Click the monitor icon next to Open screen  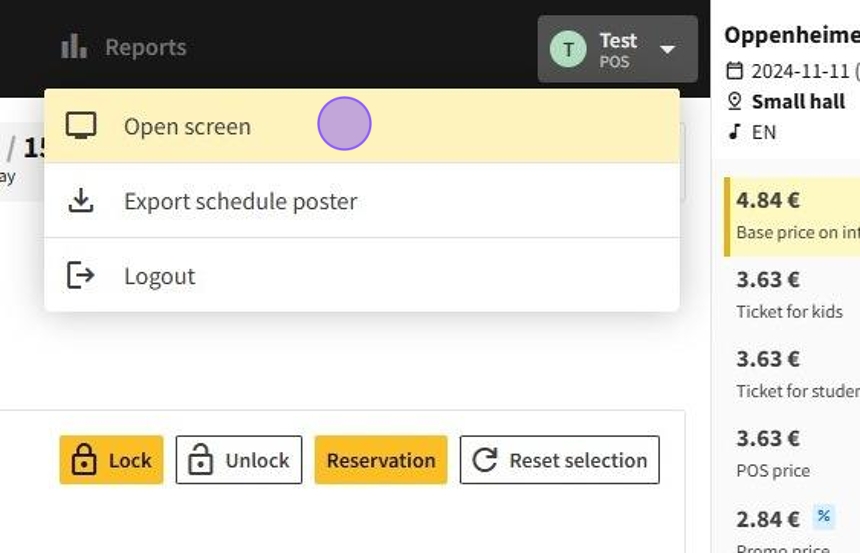click(x=81, y=126)
